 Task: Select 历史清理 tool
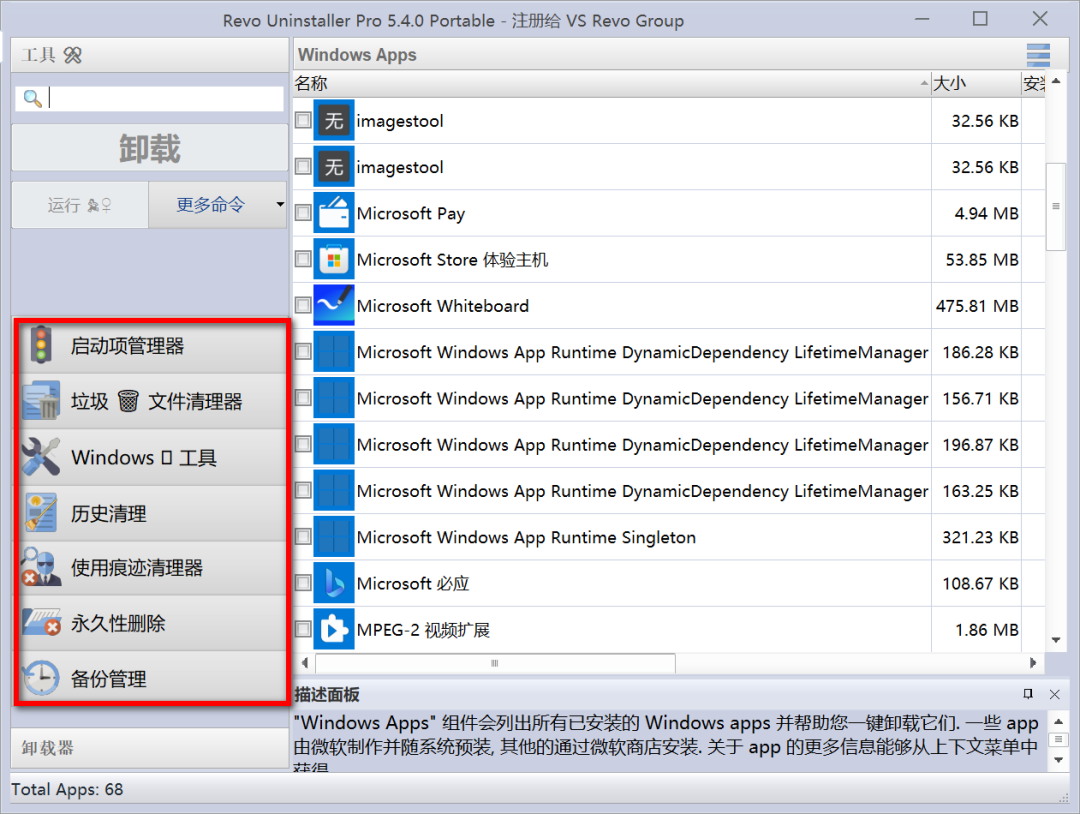coord(152,513)
